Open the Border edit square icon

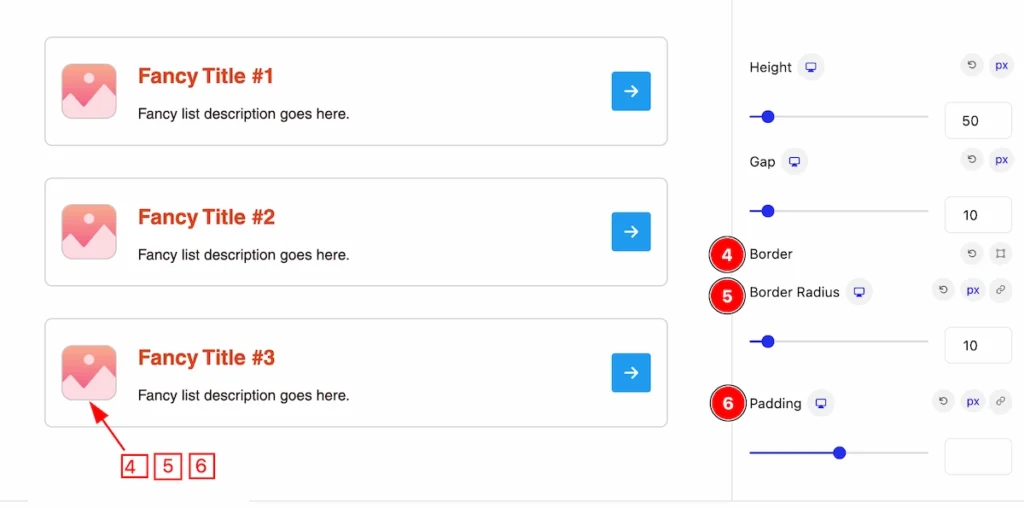tap(1000, 253)
